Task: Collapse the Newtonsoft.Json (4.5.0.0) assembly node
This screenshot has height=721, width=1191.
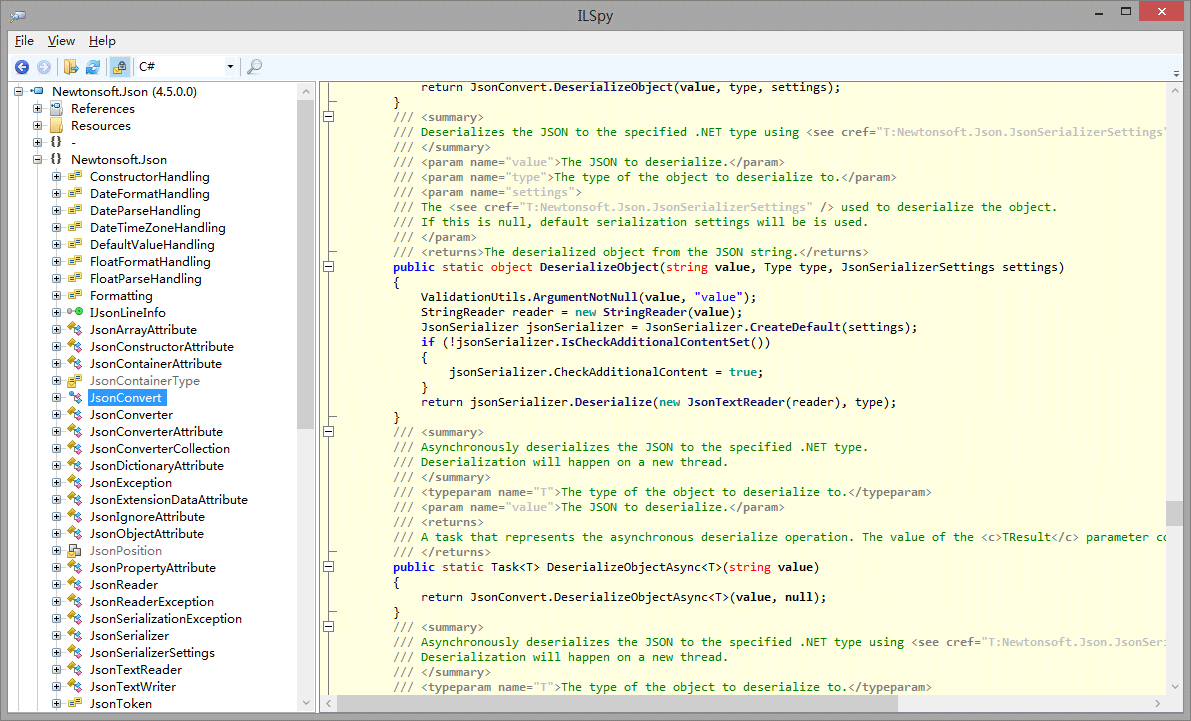Action: tap(19, 92)
